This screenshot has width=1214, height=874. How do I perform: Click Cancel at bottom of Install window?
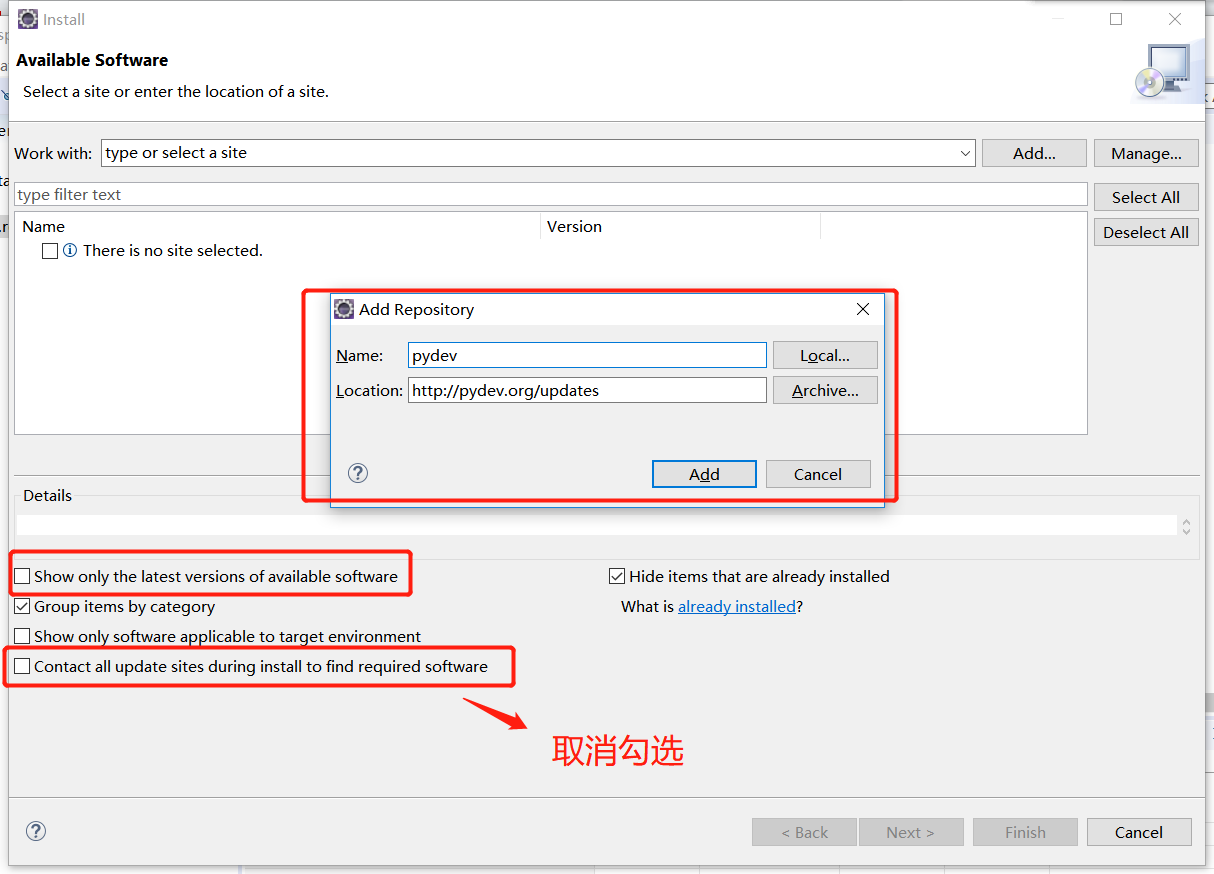coord(1139,832)
